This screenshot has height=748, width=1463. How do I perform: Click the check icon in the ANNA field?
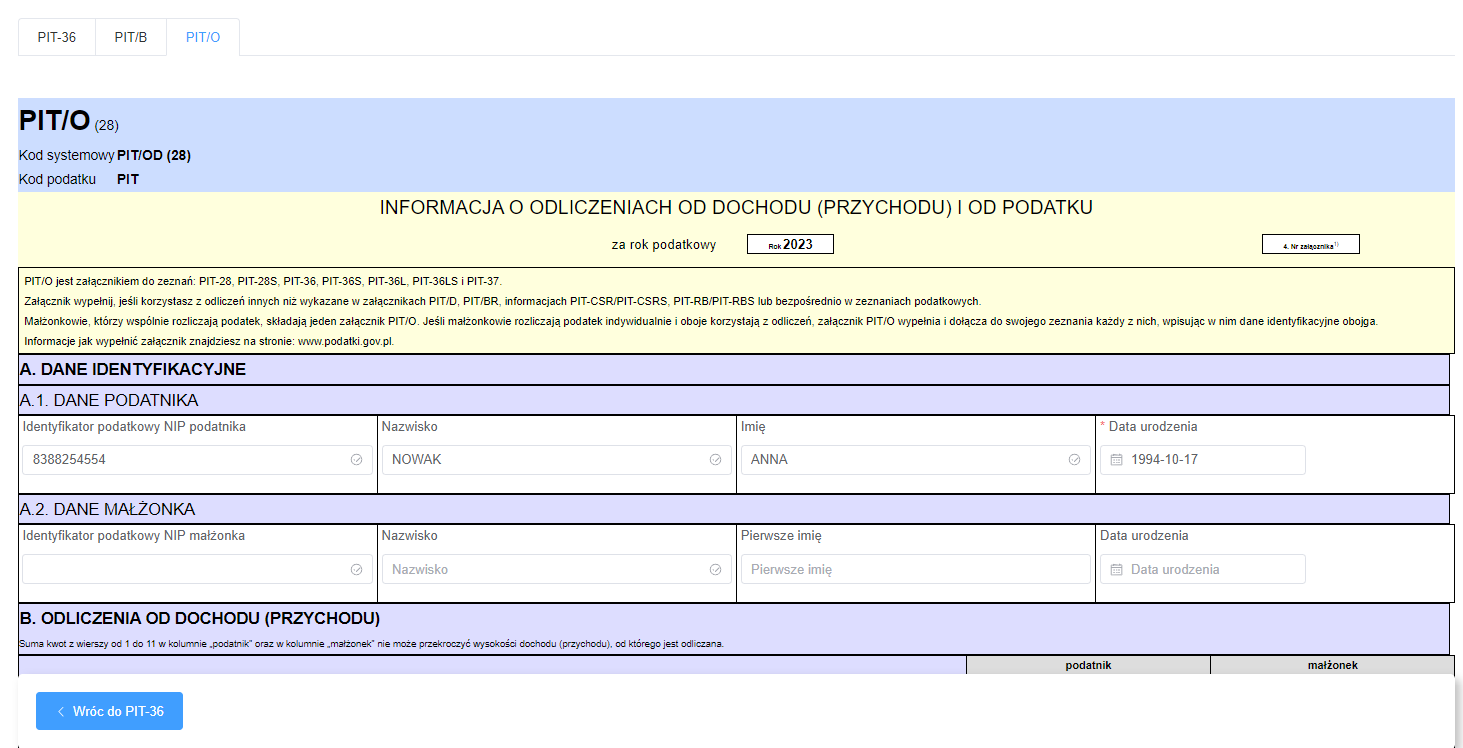[1074, 460]
